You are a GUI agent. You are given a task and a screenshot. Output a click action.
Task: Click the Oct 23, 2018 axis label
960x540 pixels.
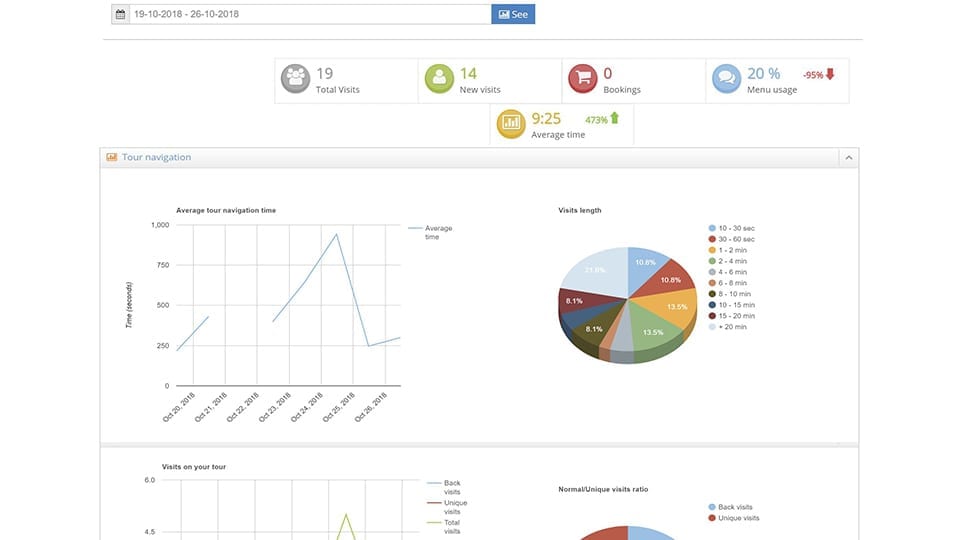pyautogui.click(x=275, y=407)
